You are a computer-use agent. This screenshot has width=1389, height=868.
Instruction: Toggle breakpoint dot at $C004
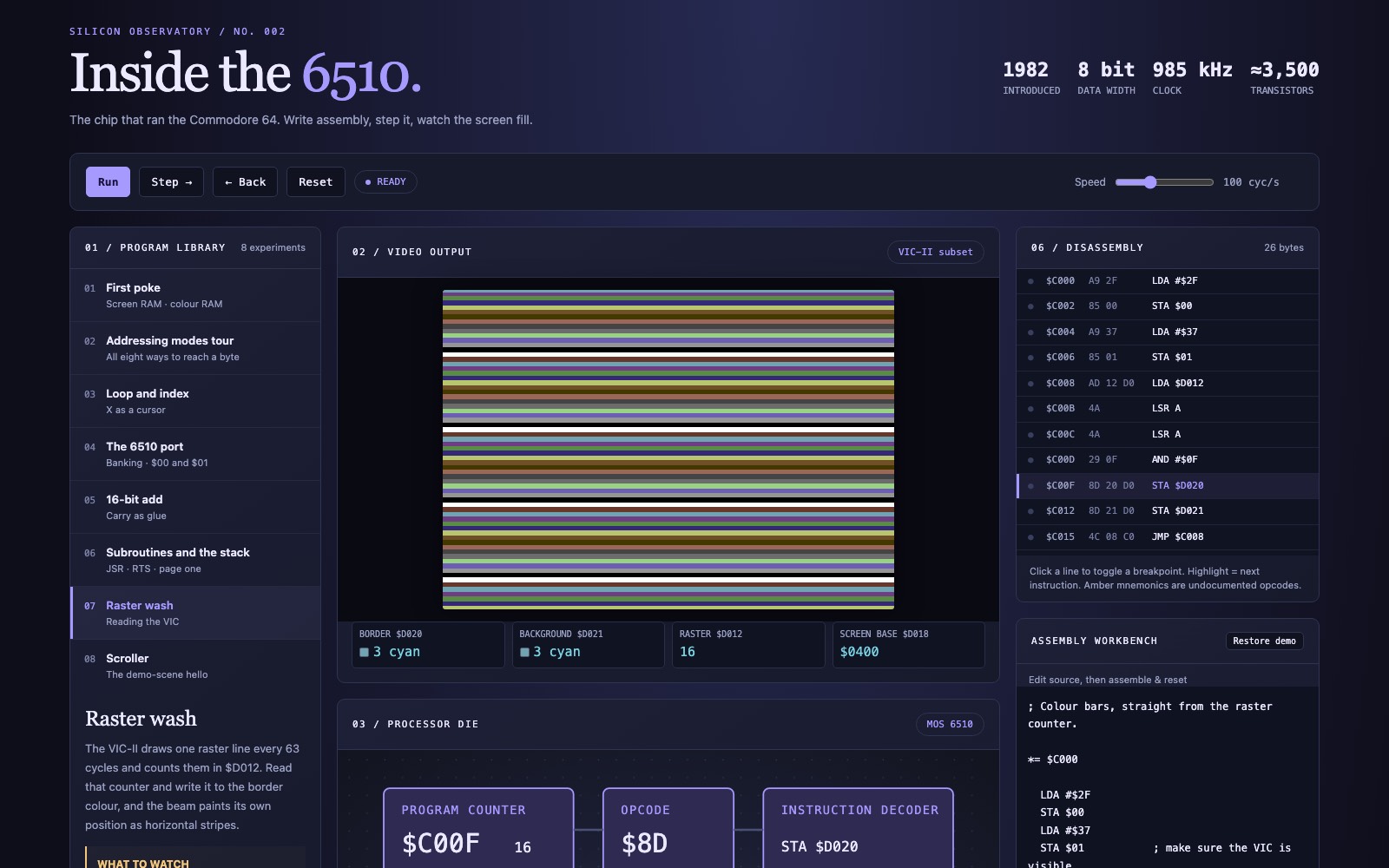pos(1030,332)
